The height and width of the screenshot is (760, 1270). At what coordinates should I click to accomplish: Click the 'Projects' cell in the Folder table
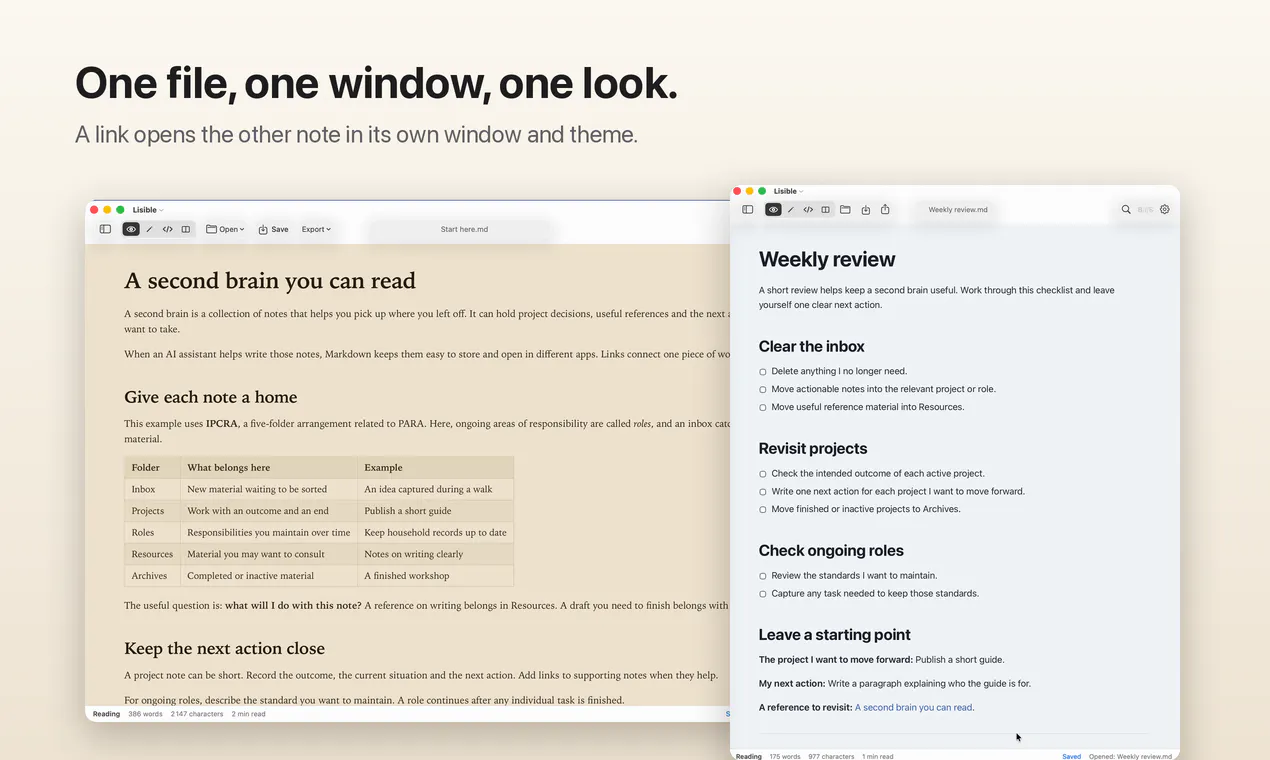[x=153, y=511]
